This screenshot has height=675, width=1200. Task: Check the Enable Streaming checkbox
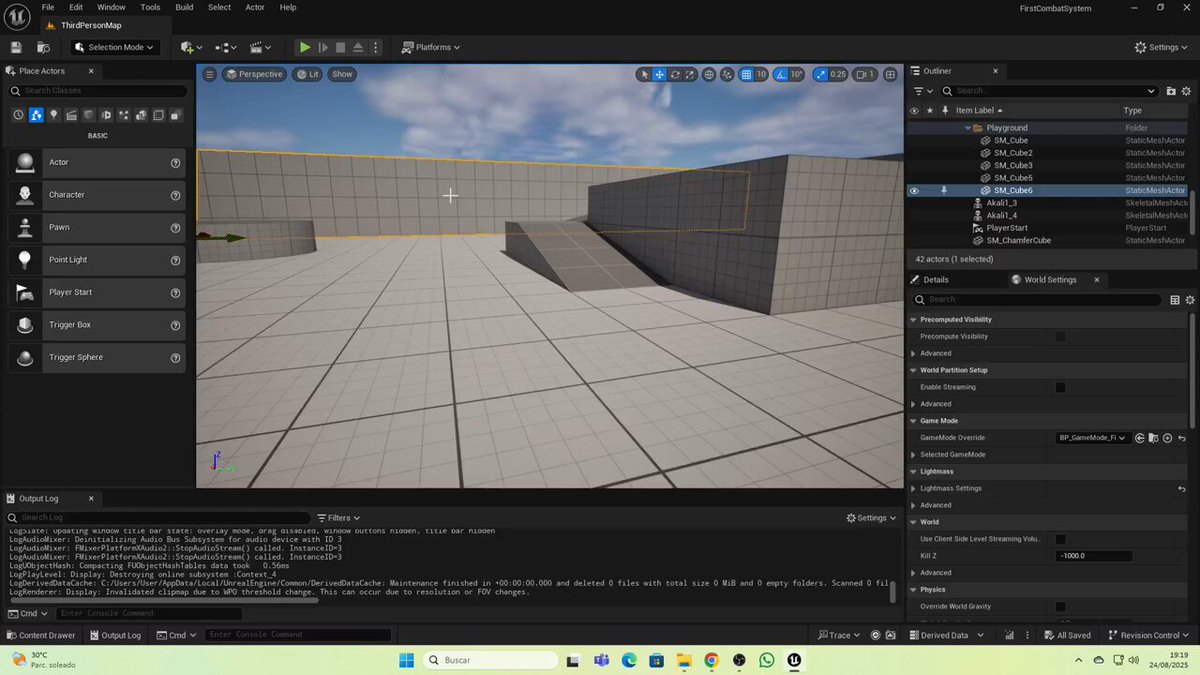point(1060,387)
